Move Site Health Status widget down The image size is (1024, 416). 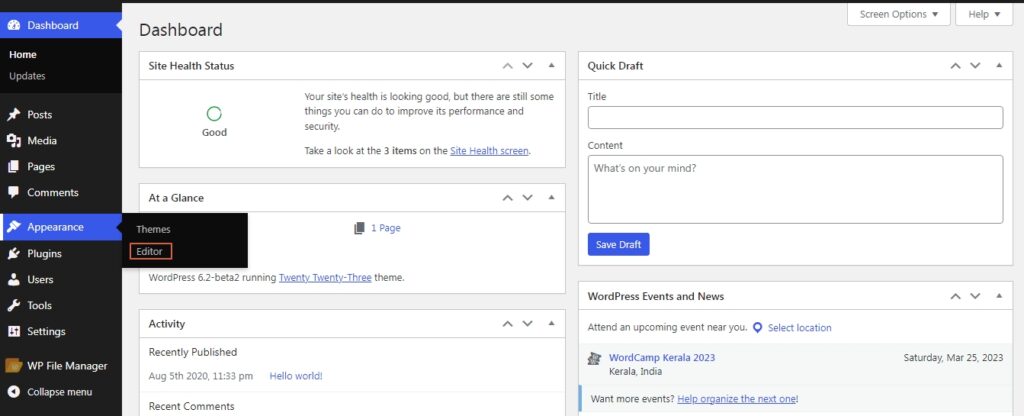click(528, 66)
